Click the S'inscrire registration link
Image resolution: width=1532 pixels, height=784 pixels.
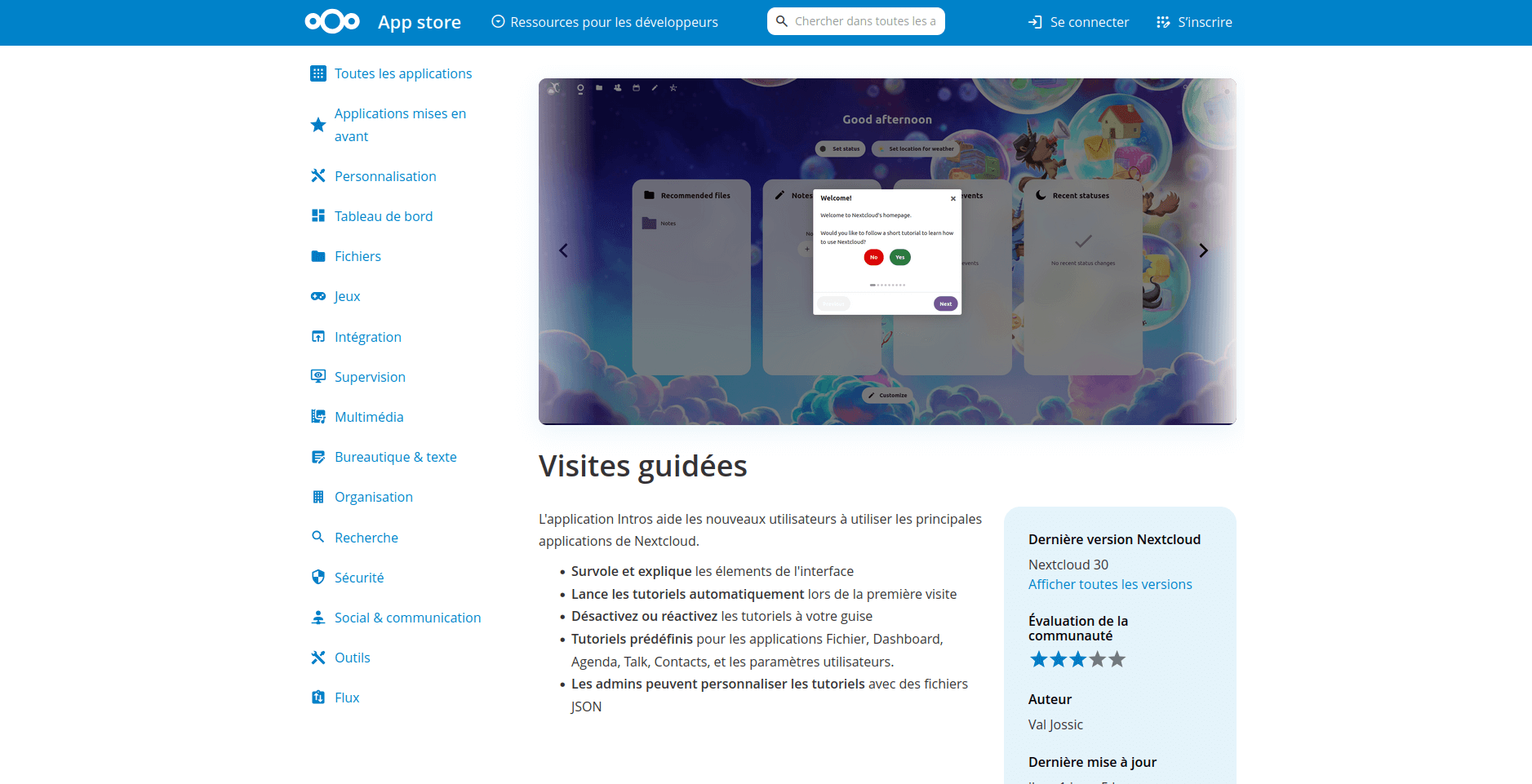pos(1195,22)
